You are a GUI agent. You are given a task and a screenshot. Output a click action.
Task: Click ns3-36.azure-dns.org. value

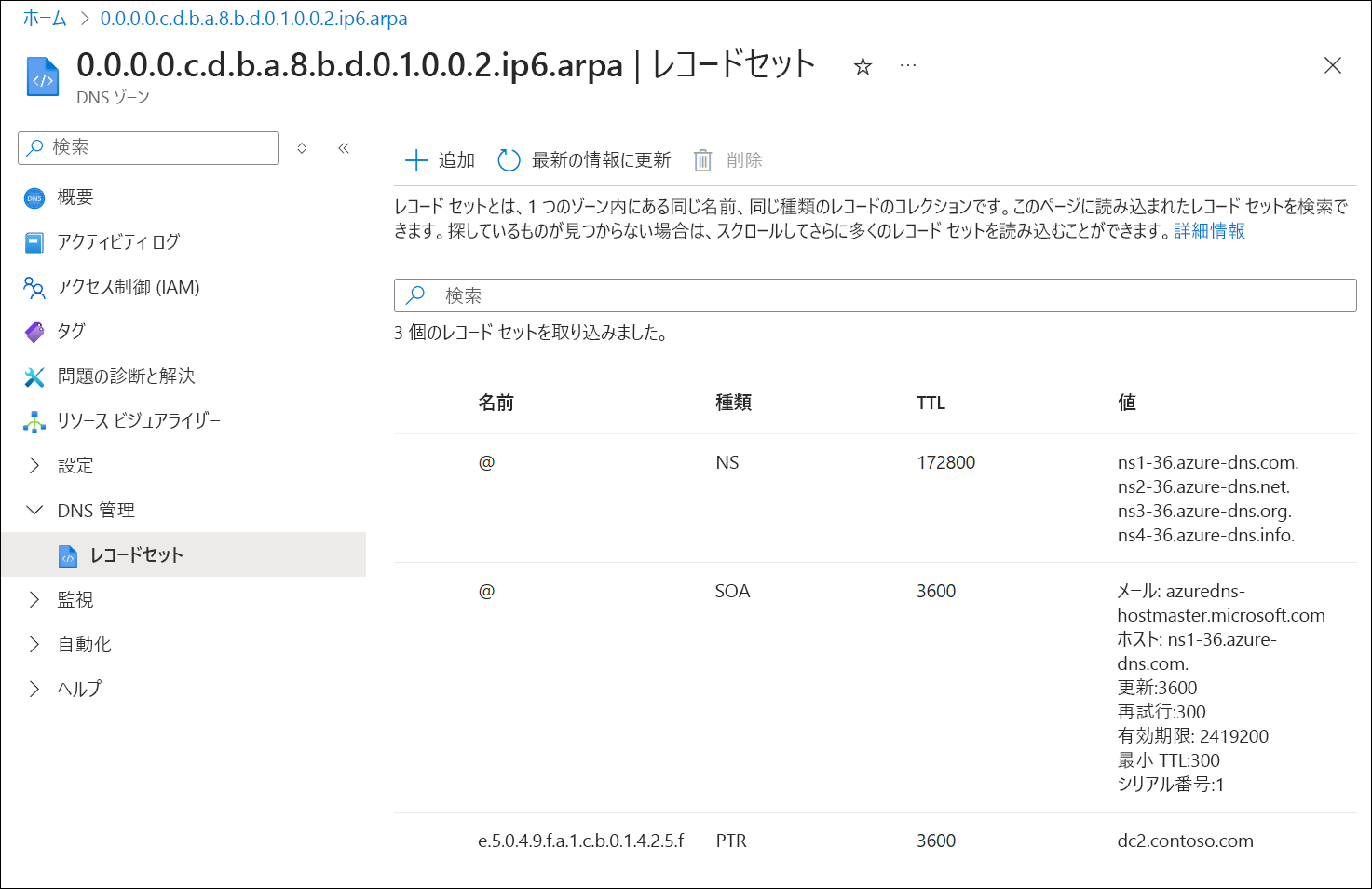pyautogui.click(x=1204, y=512)
